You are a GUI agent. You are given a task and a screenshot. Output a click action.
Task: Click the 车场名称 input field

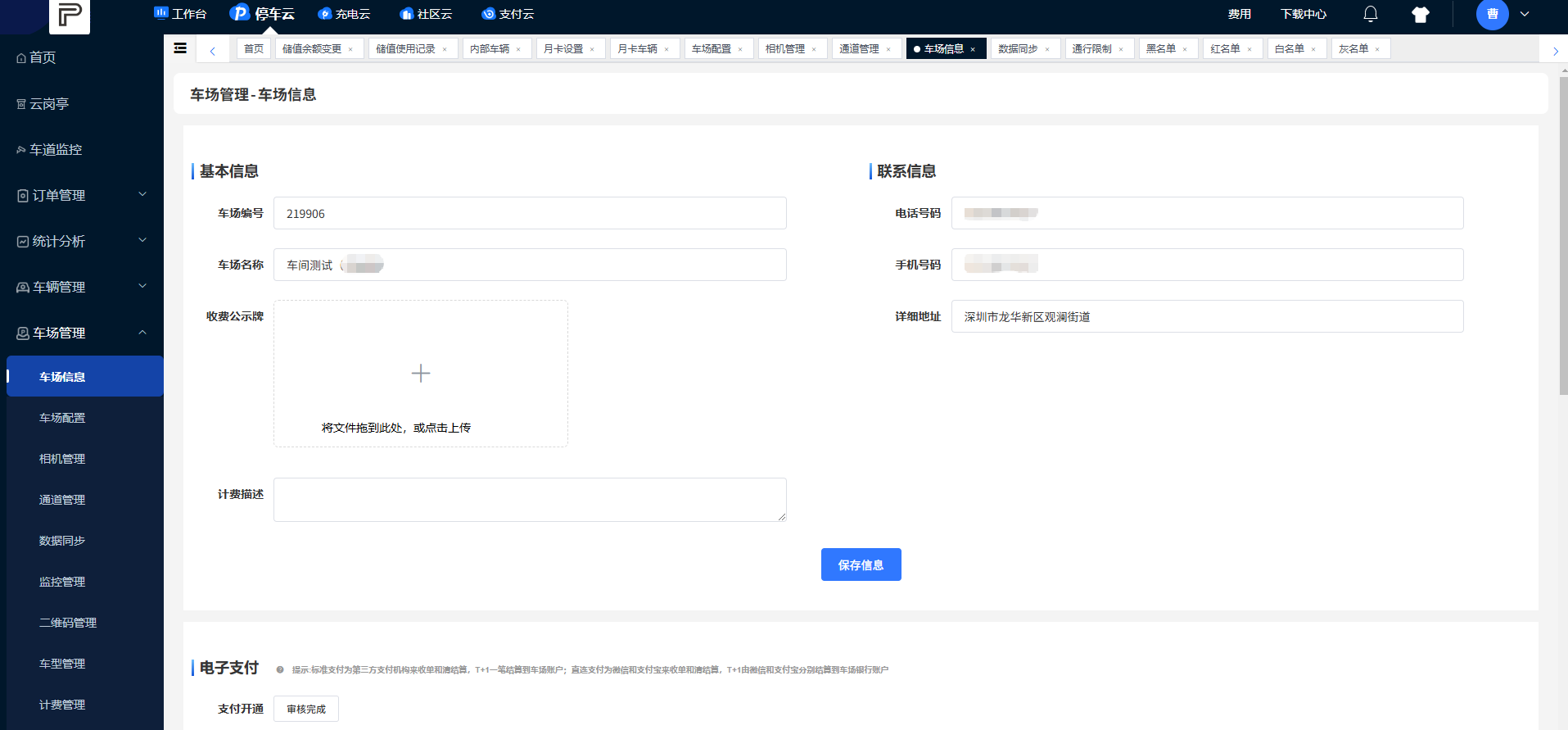click(530, 265)
